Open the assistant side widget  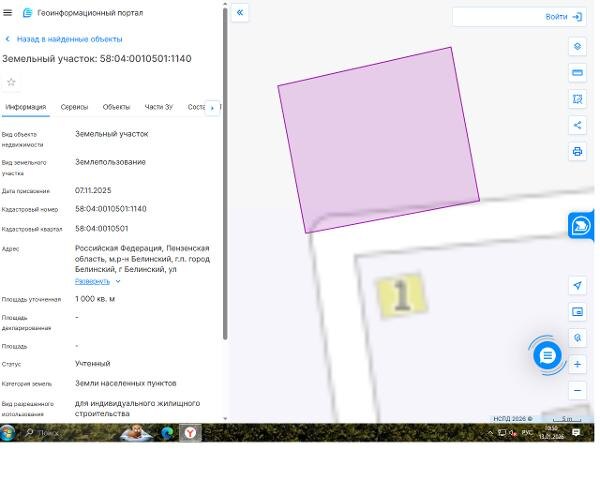tap(581, 226)
